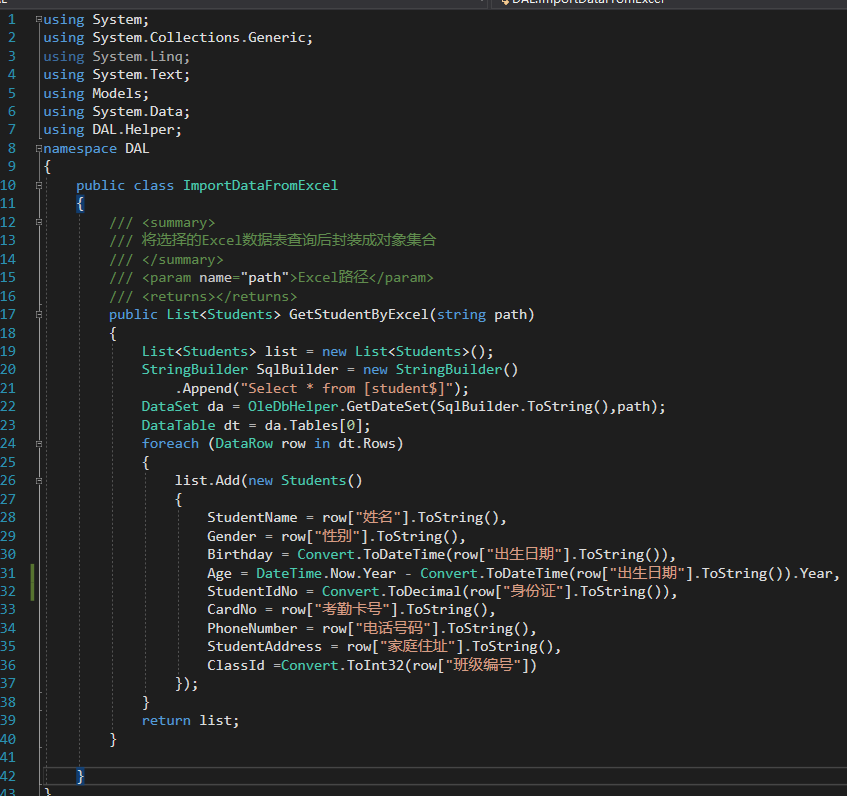Click line number 31 in the gutter

point(8,573)
